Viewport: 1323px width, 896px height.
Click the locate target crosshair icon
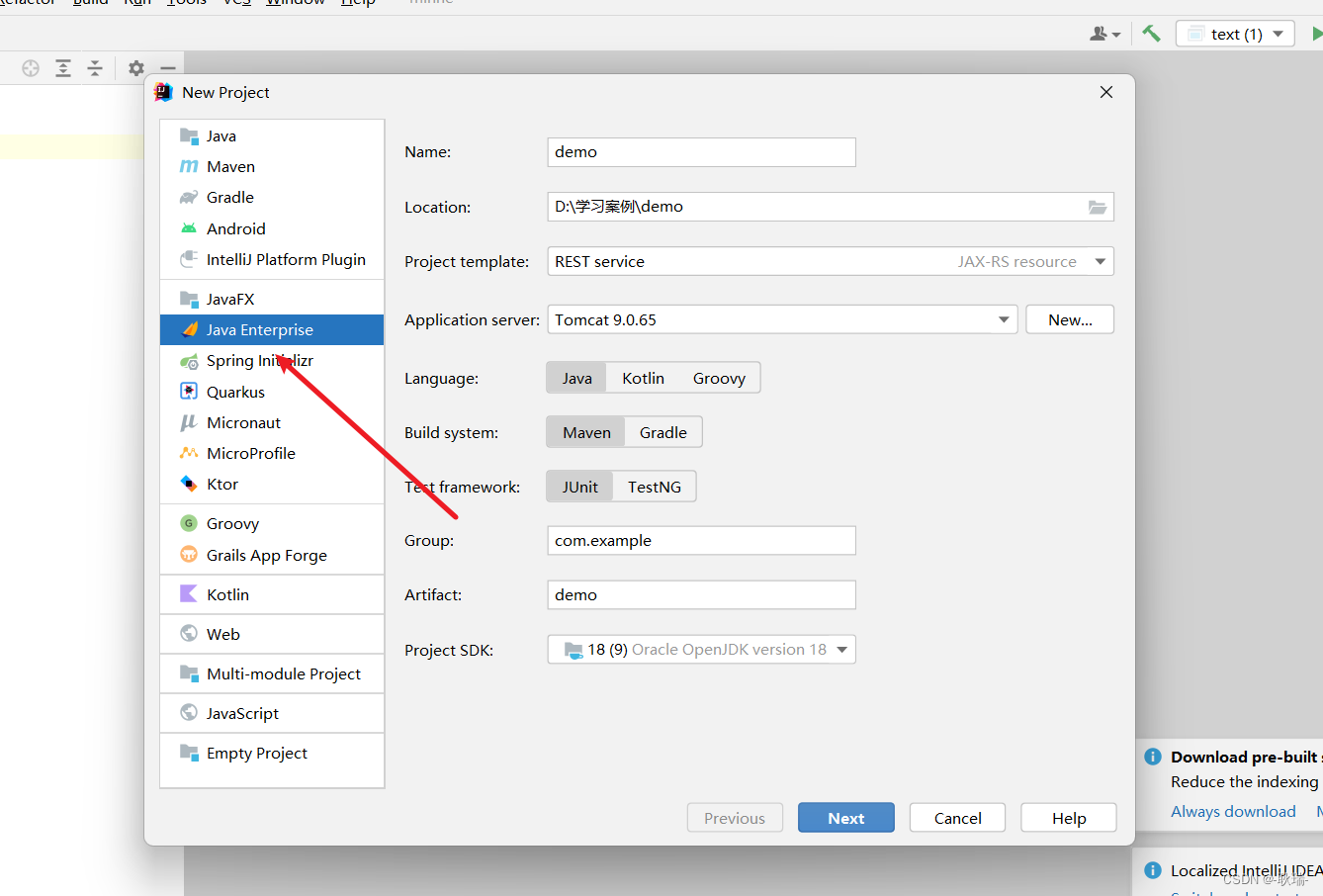[31, 68]
